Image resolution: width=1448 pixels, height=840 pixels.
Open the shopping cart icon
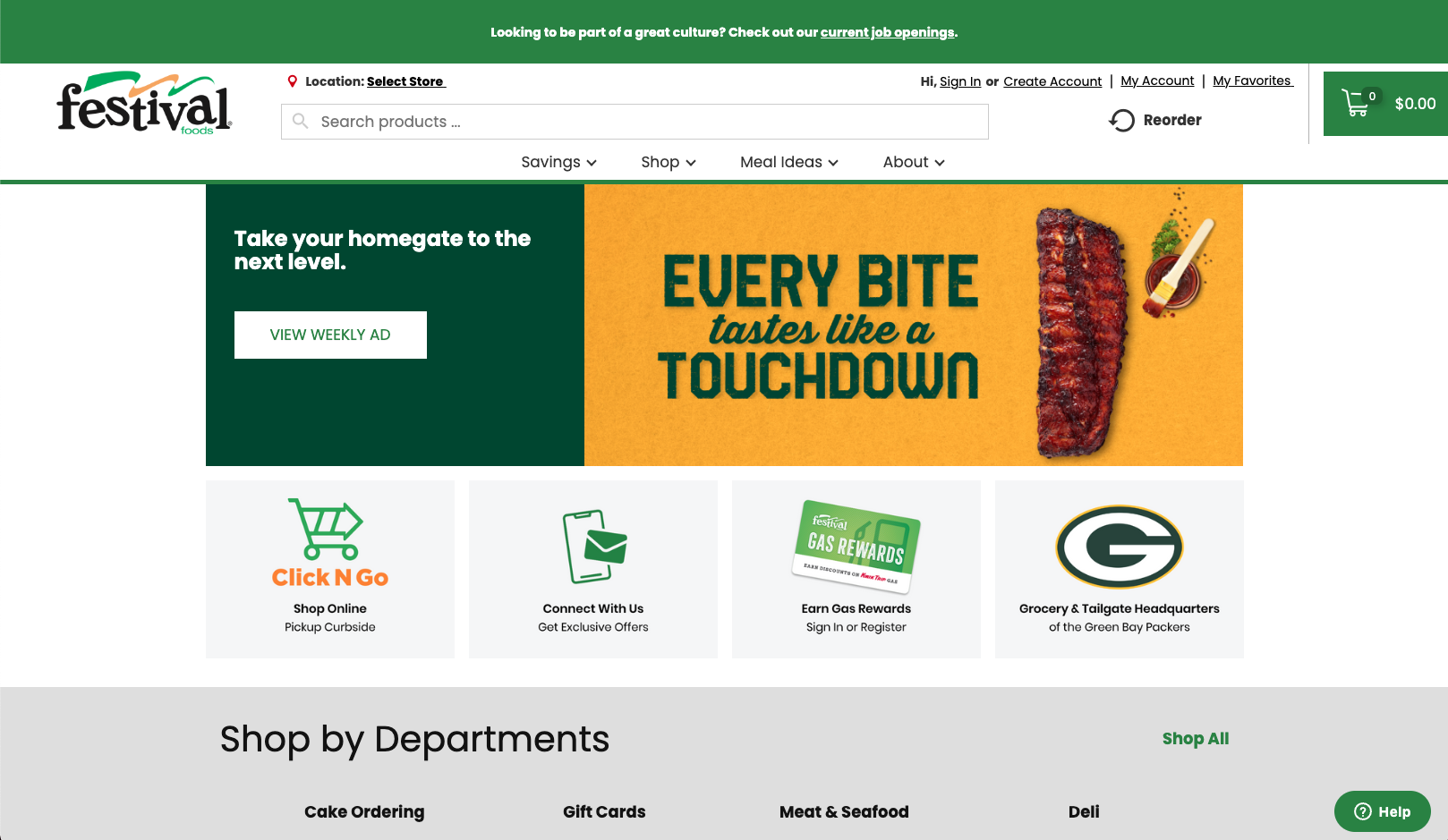(1356, 103)
